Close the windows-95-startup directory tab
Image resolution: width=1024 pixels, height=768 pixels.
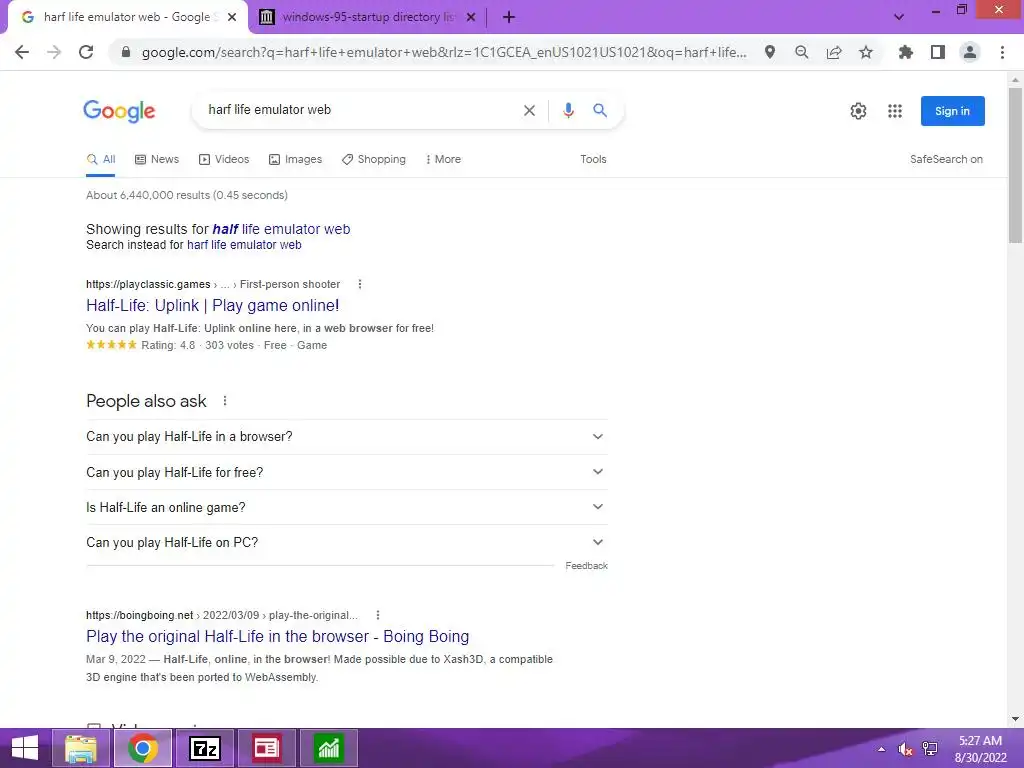(x=471, y=17)
